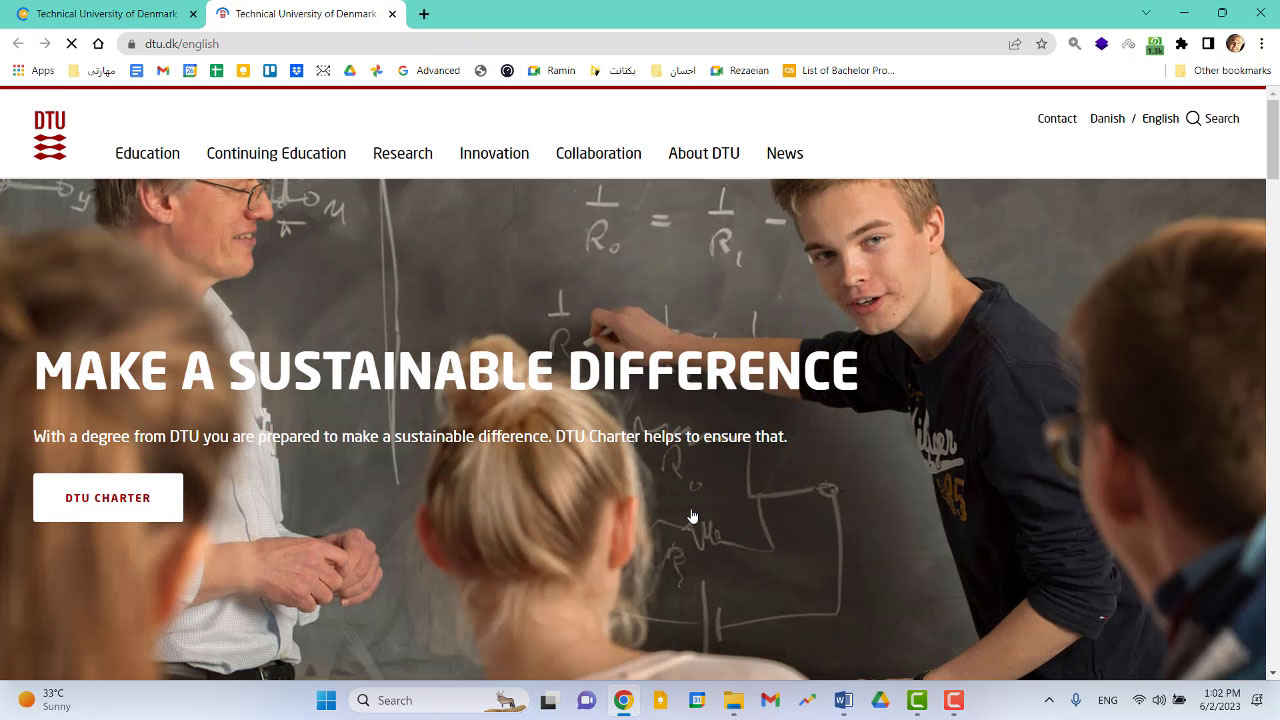Stop page loading with the X button
The width and height of the screenshot is (1280, 720).
(x=71, y=44)
